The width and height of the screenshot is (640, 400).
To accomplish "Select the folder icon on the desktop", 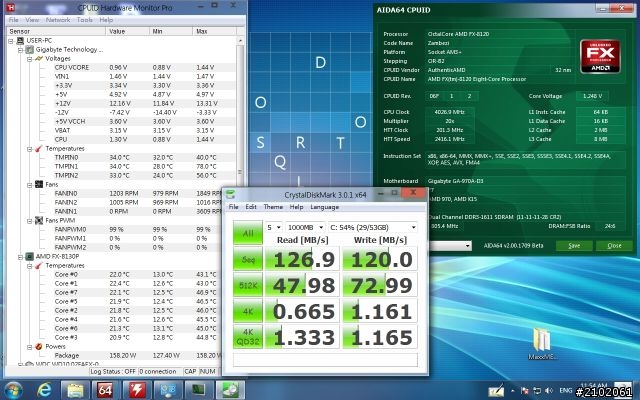I will 542,340.
